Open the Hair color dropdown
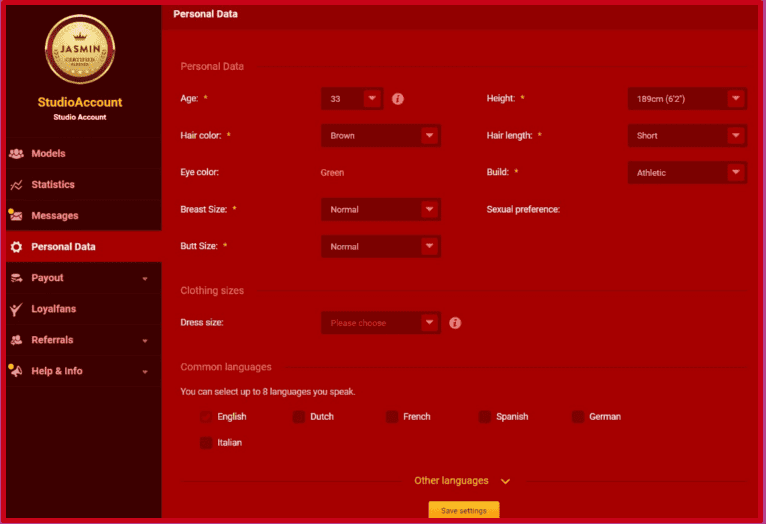Viewport: 766px width, 524px height. pyautogui.click(x=380, y=136)
